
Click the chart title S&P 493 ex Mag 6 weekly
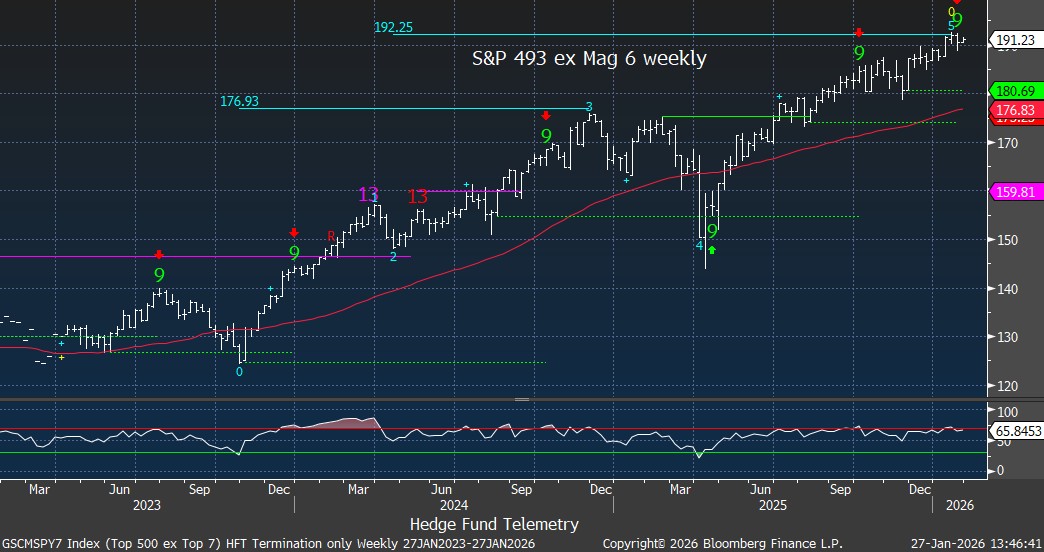tap(589, 59)
